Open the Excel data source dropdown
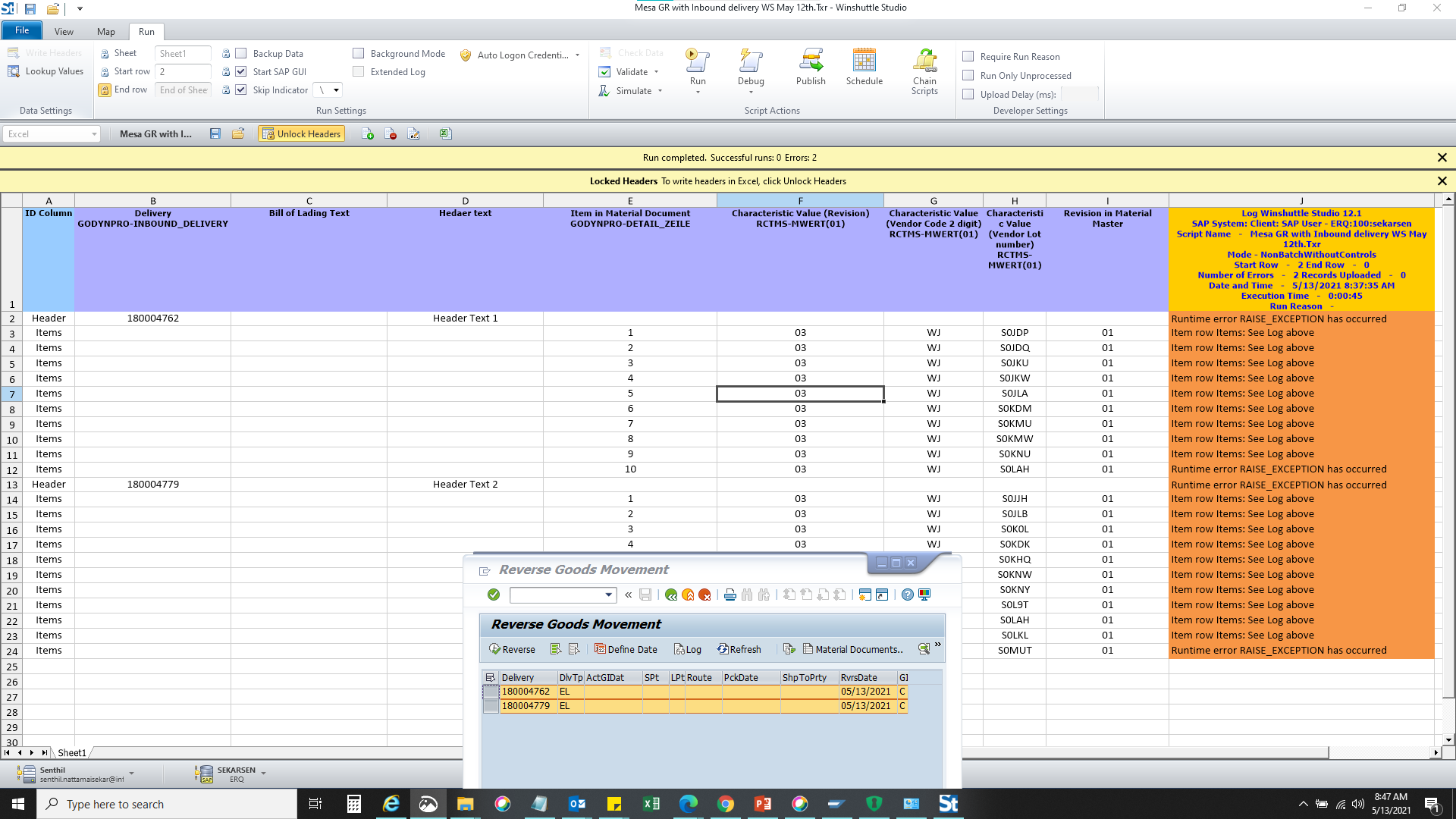Screen dimensions: 1456x819 pos(94,134)
